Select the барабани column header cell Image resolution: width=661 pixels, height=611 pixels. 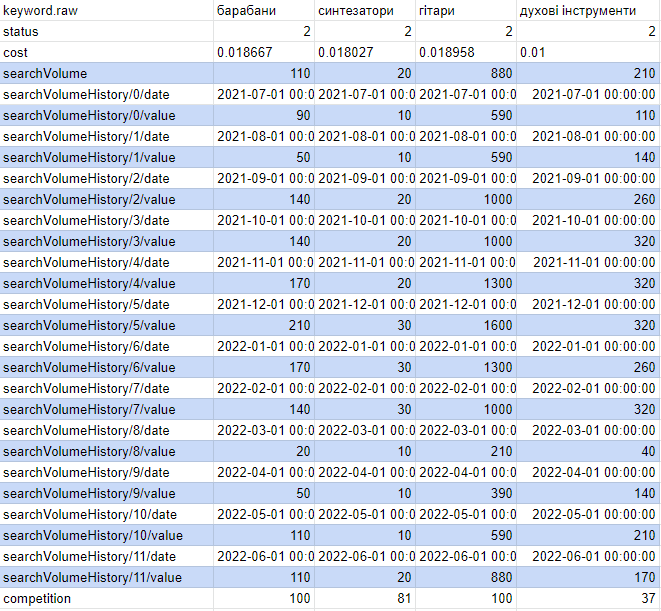coord(264,10)
